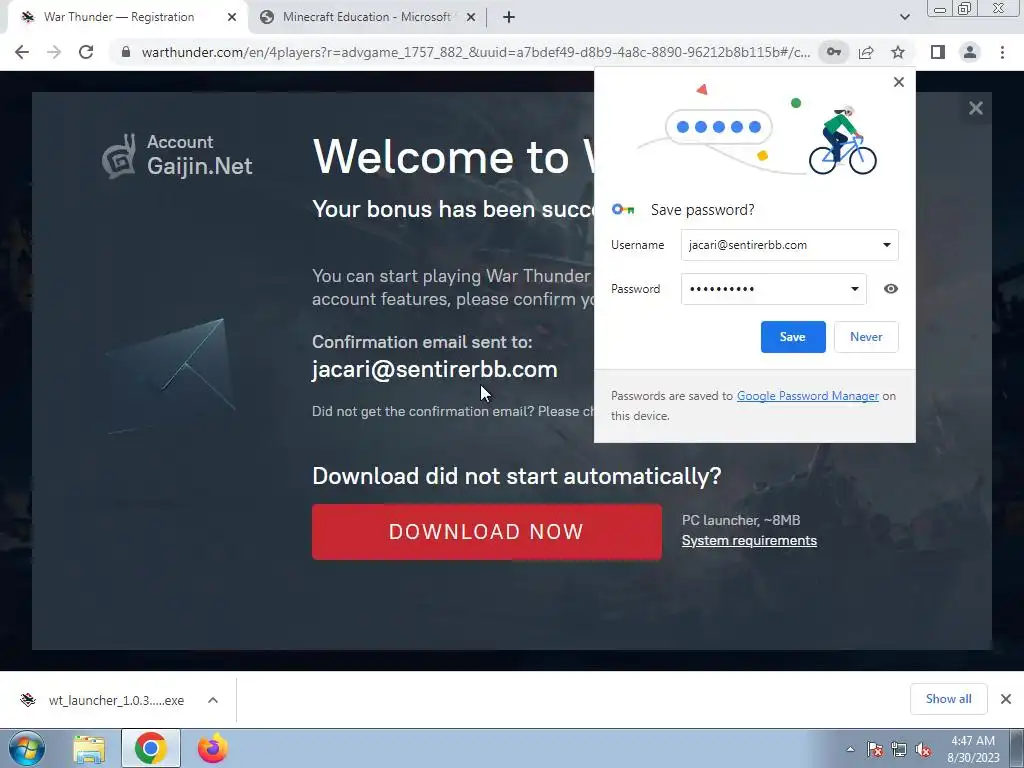Click the muted volume tray icon

point(923,749)
